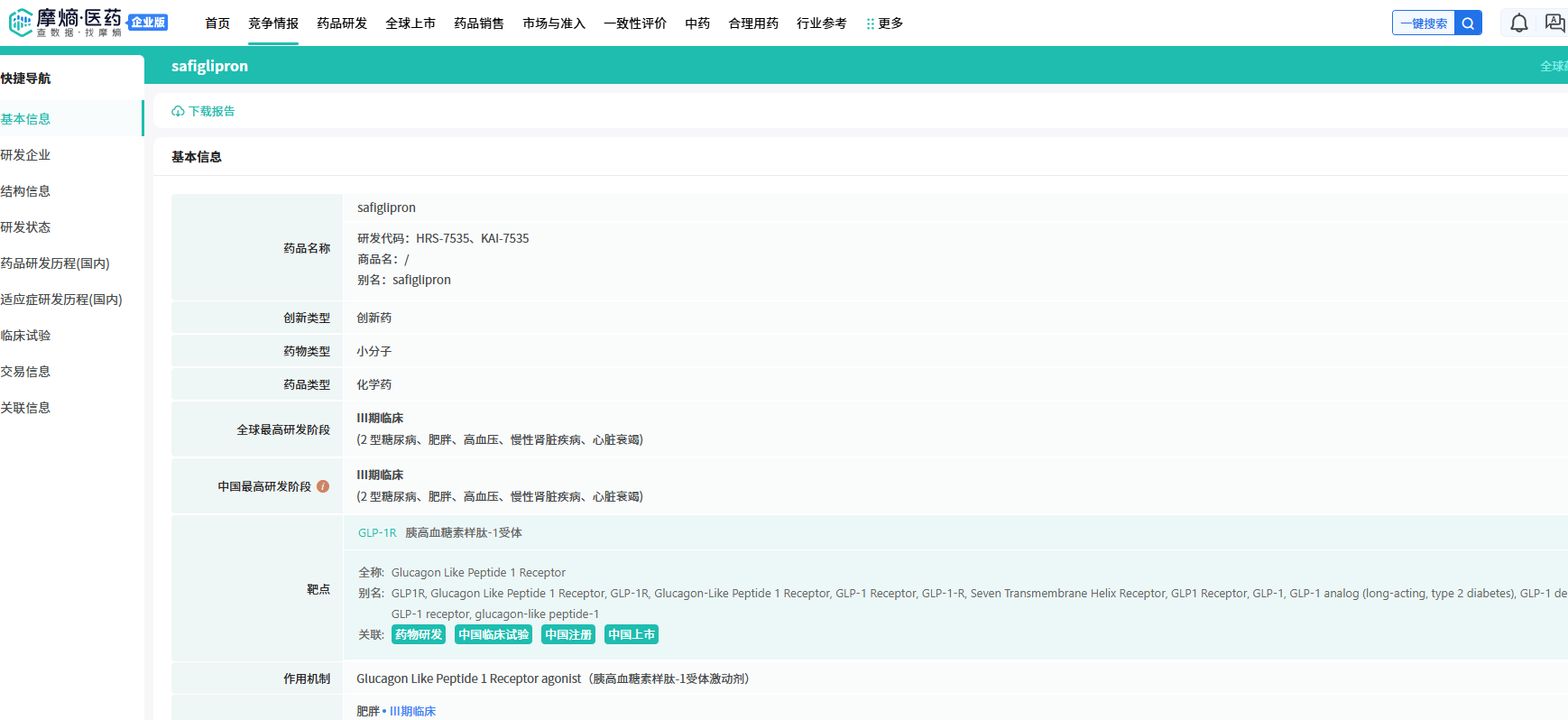The image size is (1568, 720).
Task: Click the safiglipron page title
Action: pyautogui.click(x=209, y=66)
